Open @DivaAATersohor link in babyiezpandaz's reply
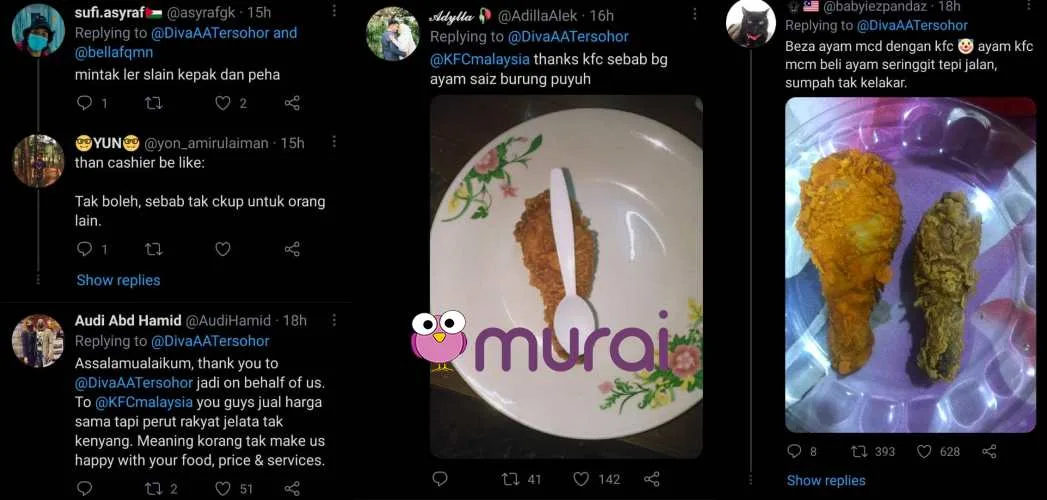Screen dimensions: 1047x500 click(911, 25)
